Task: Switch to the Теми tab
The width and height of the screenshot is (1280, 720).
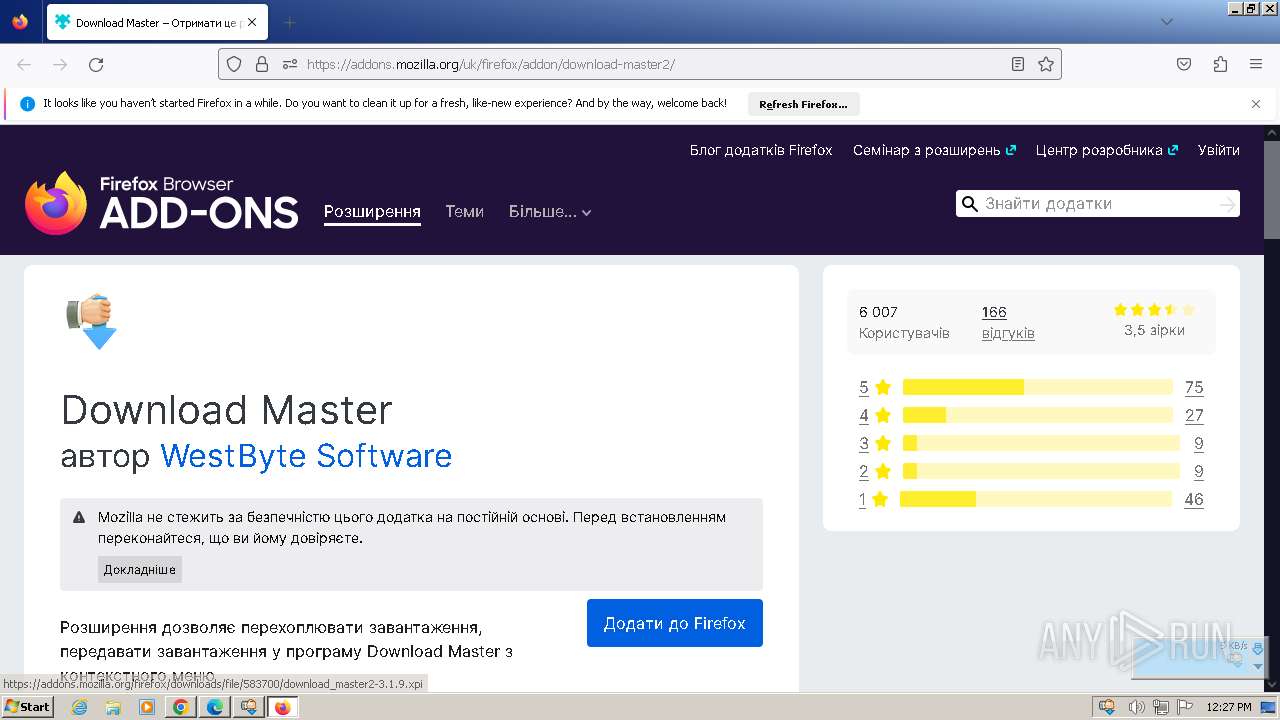Action: (x=464, y=212)
